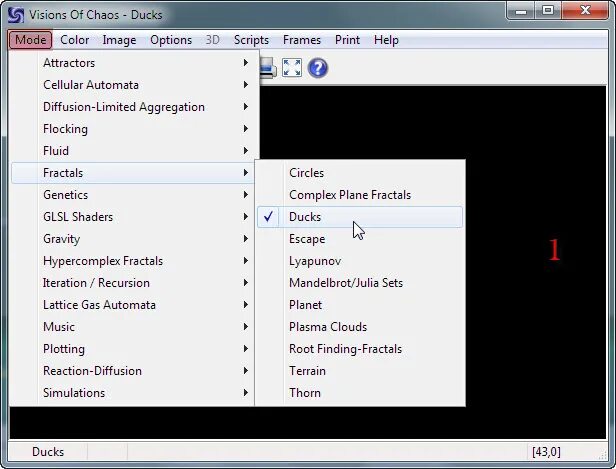Click the printer toolbar icon
The height and width of the screenshot is (469, 616).
click(268, 68)
